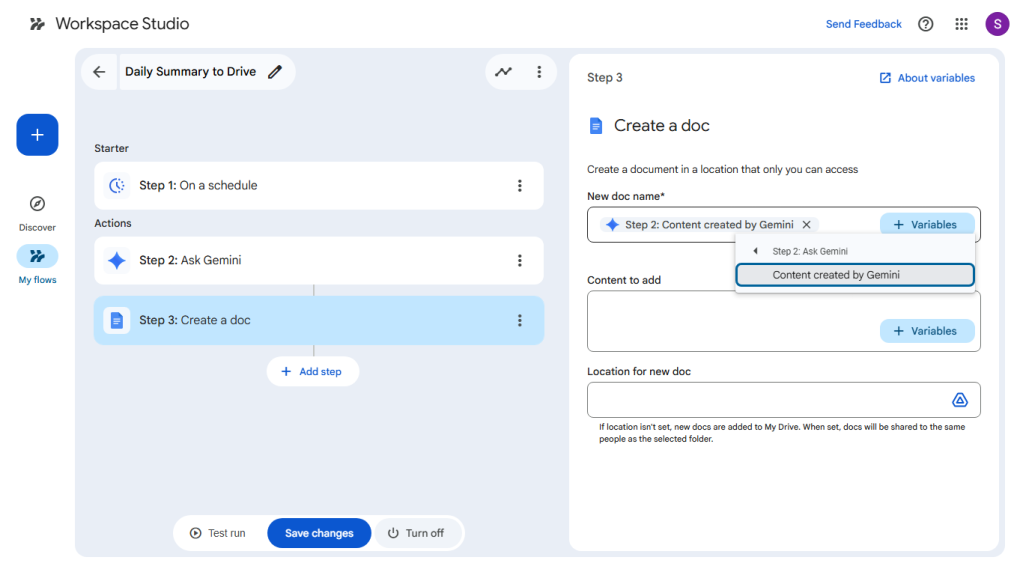Edit flow name with pencil icon
This screenshot has height=575, width=1023.
275,72
